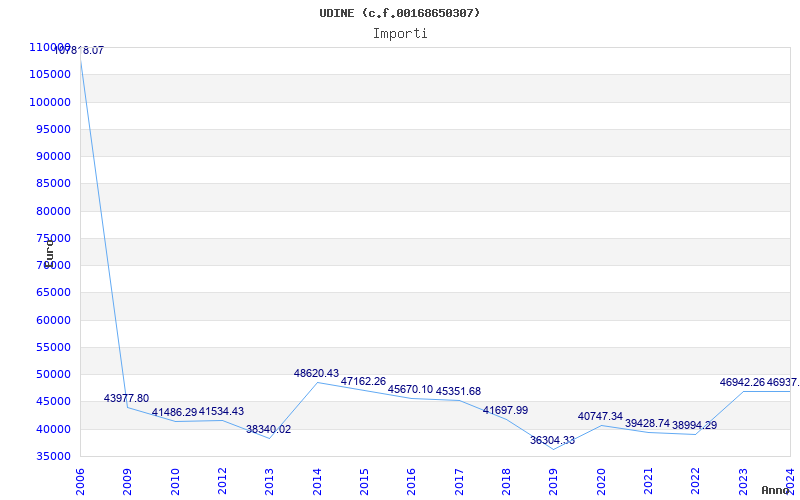
Task: Click the 100000 y-axis value
Action: point(50,102)
